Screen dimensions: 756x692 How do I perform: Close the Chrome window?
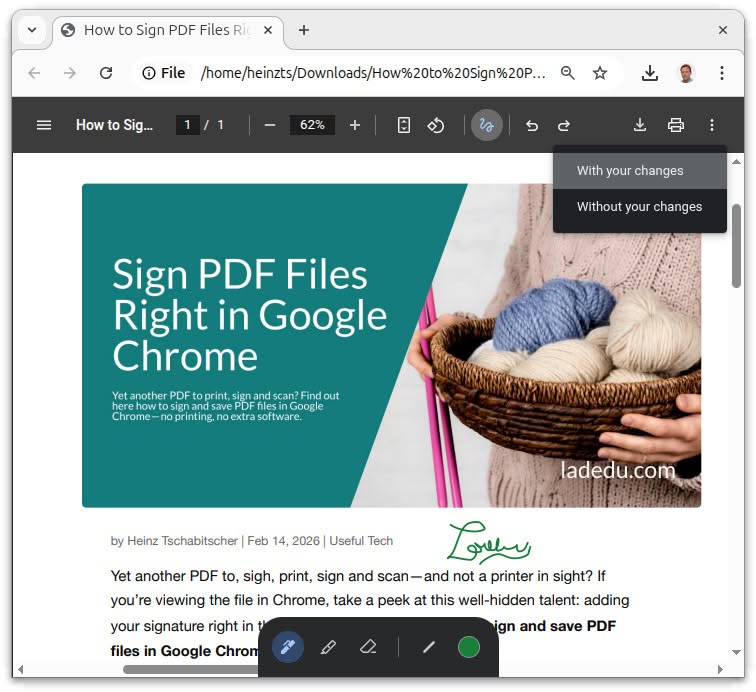pos(723,30)
